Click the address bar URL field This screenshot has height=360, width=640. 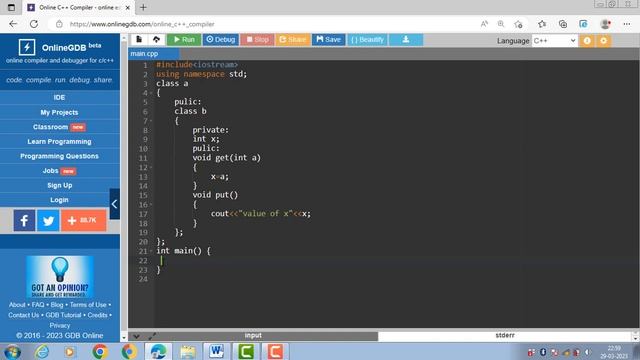(261, 24)
